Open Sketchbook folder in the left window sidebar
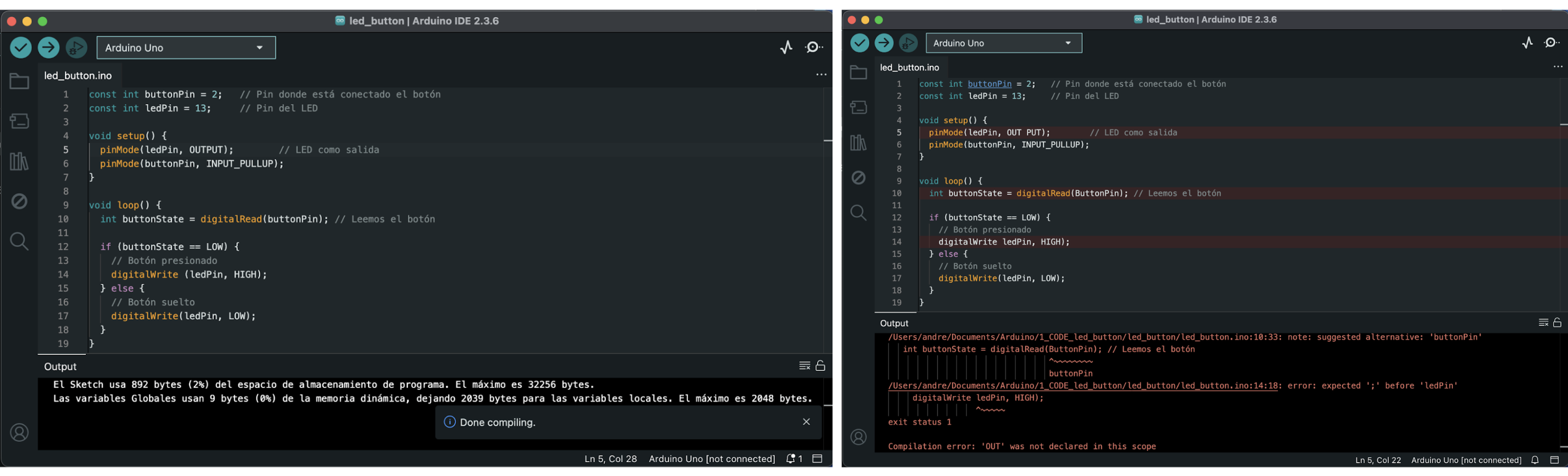 click(20, 82)
